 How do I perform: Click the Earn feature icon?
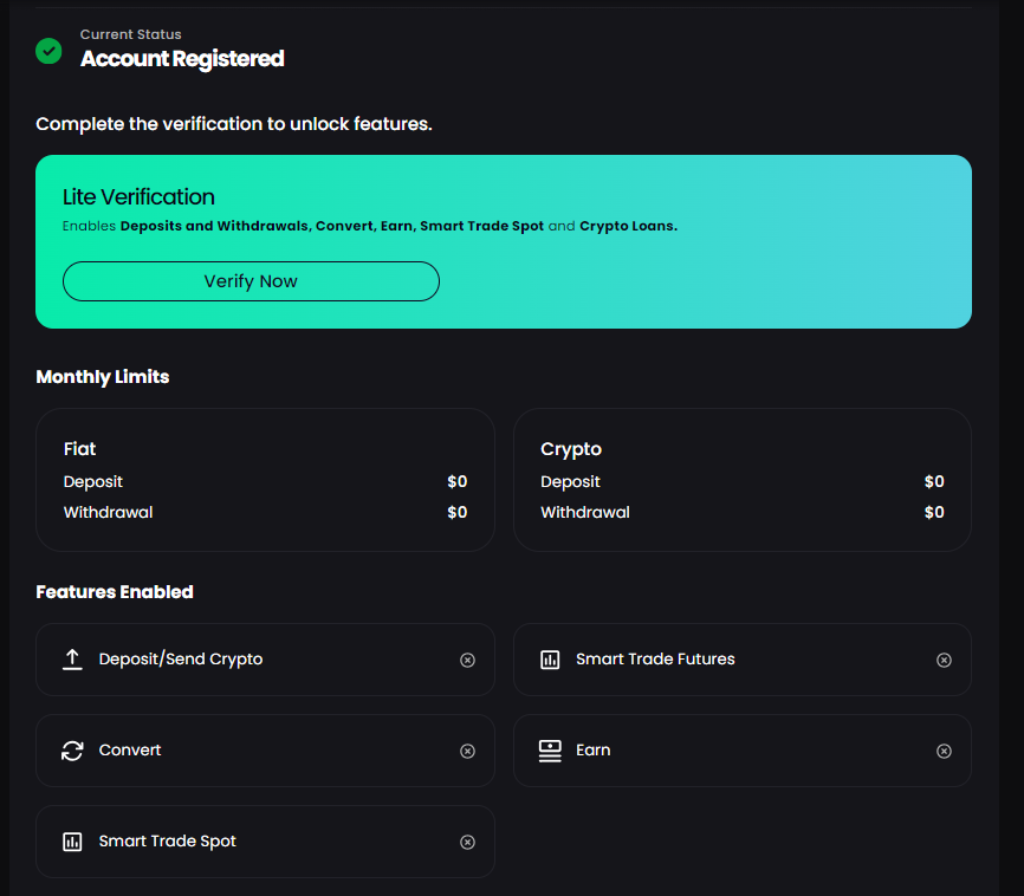pos(549,751)
